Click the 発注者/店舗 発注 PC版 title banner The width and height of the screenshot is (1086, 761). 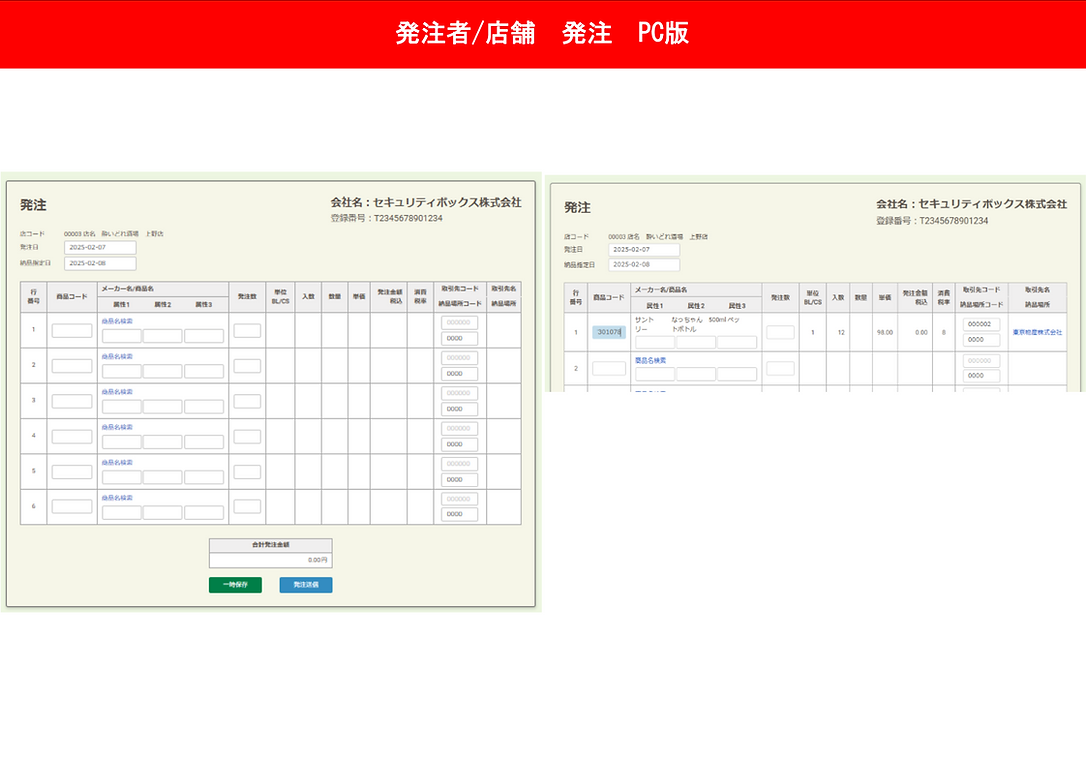click(542, 33)
